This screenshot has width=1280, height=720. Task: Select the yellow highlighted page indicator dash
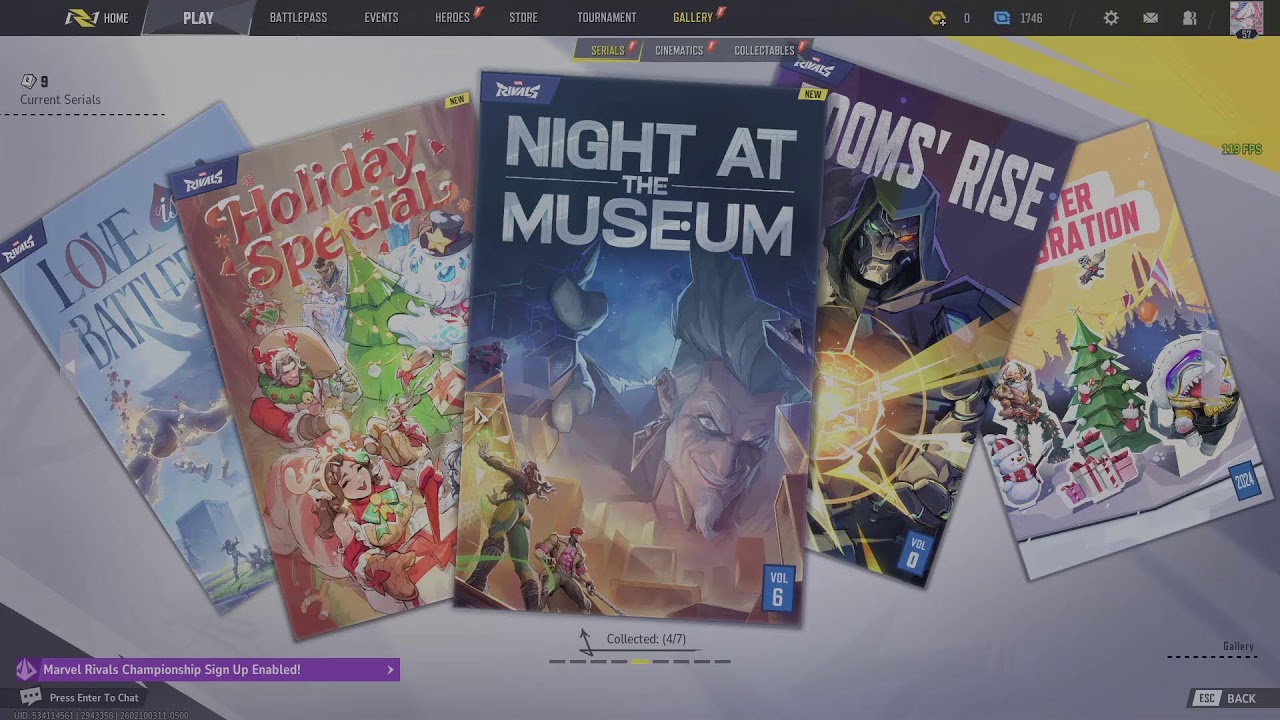(x=640, y=661)
